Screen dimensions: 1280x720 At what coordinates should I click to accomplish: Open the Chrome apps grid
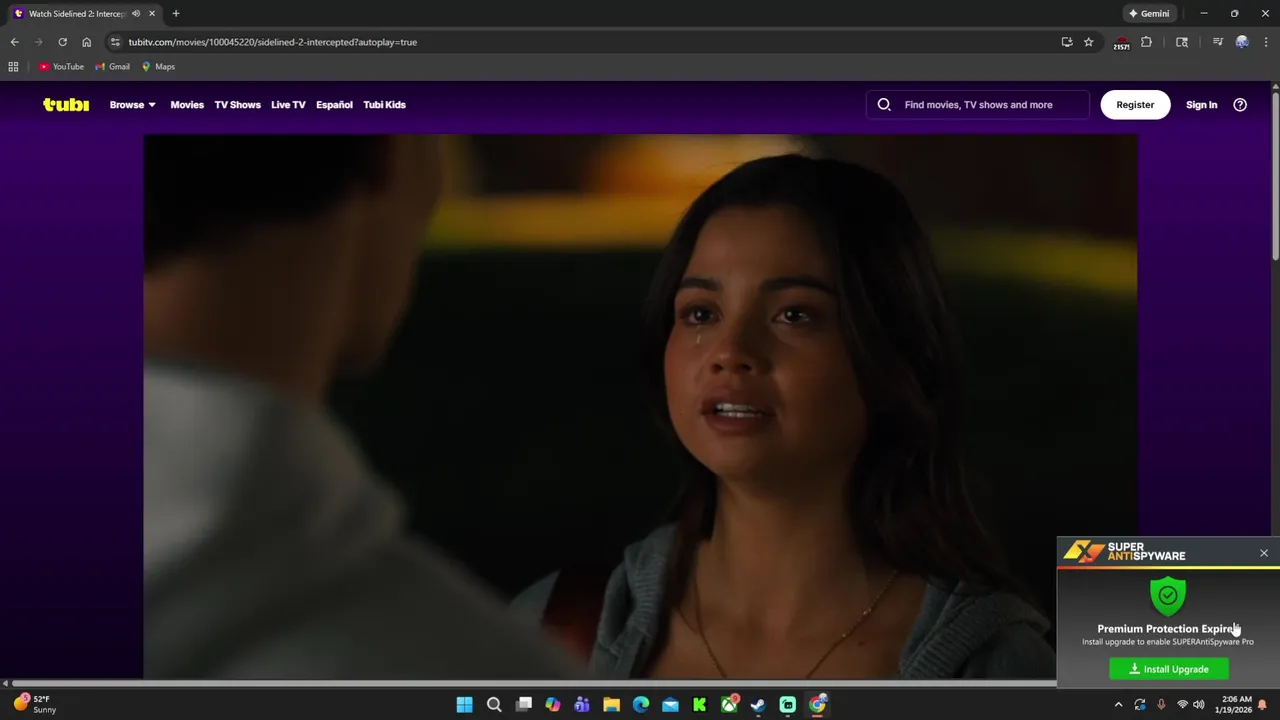pyautogui.click(x=13, y=66)
